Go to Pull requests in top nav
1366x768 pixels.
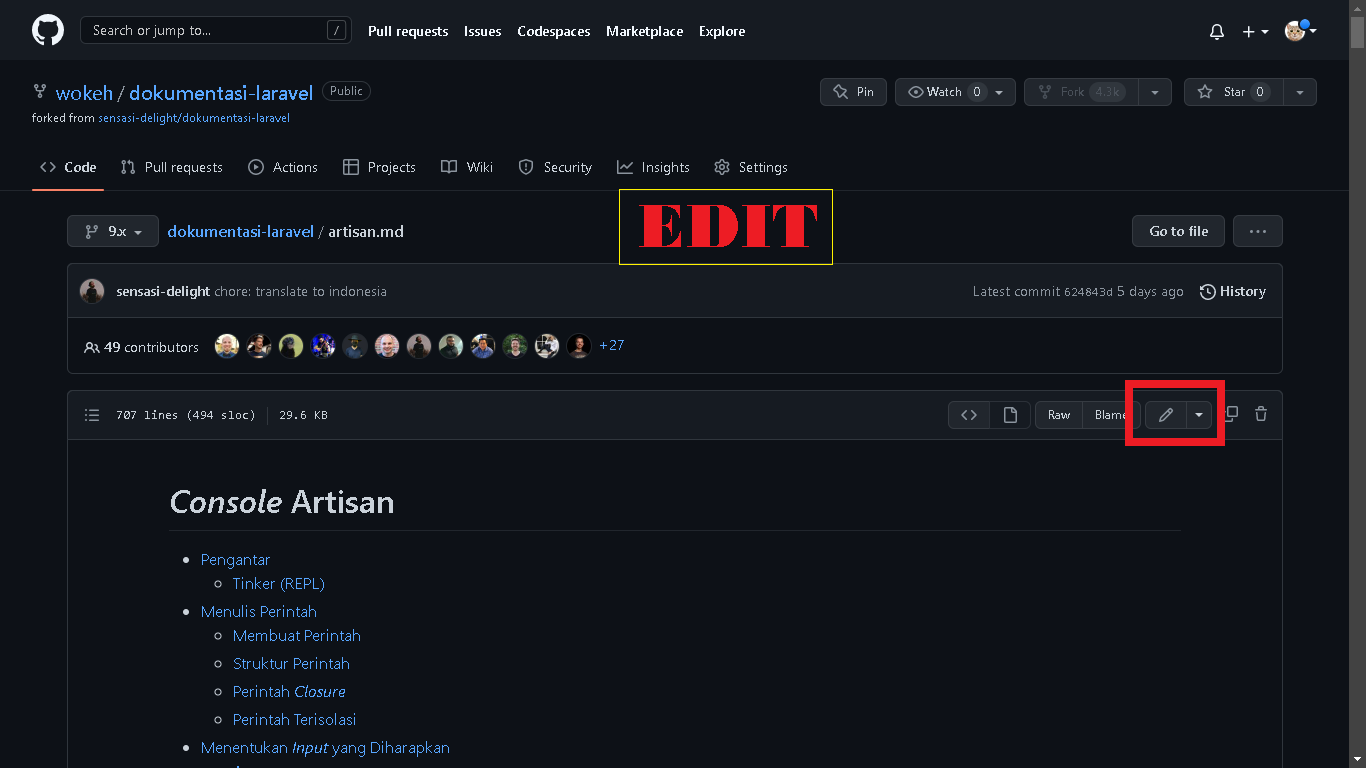[x=408, y=32]
